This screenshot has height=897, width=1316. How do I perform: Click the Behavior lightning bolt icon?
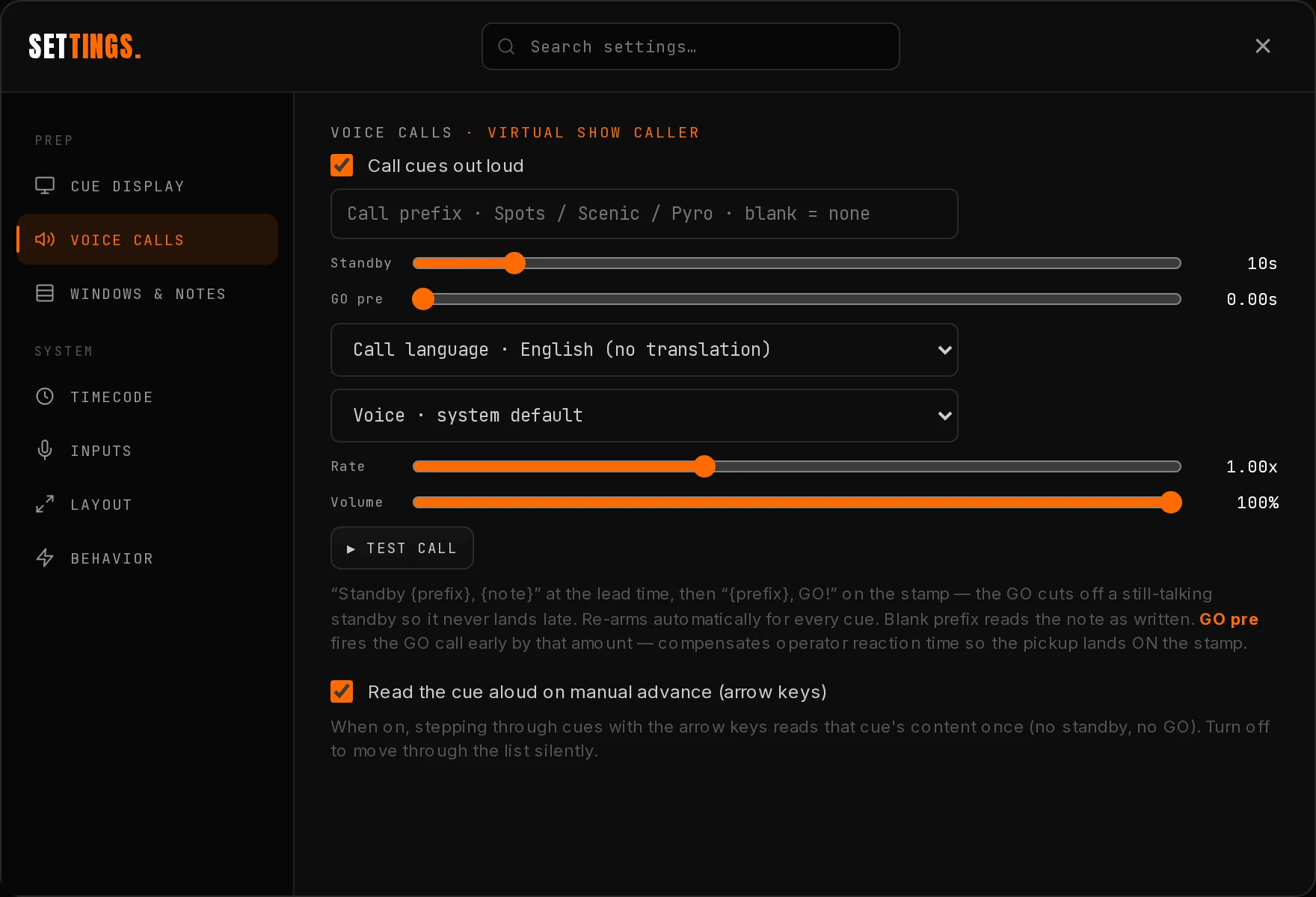(x=45, y=558)
